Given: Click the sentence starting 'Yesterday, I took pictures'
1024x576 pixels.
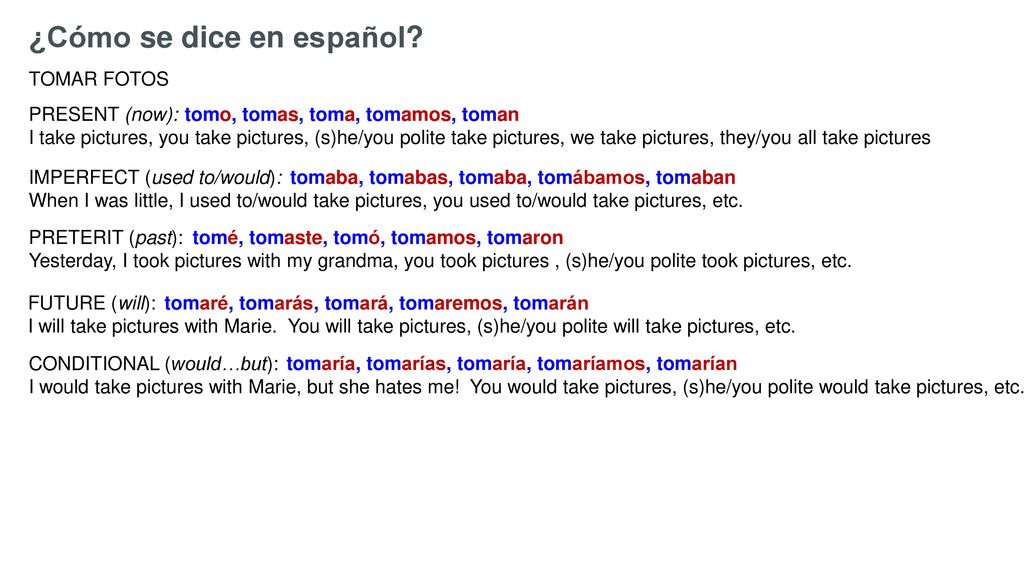Looking at the screenshot, I should click(x=440, y=261).
